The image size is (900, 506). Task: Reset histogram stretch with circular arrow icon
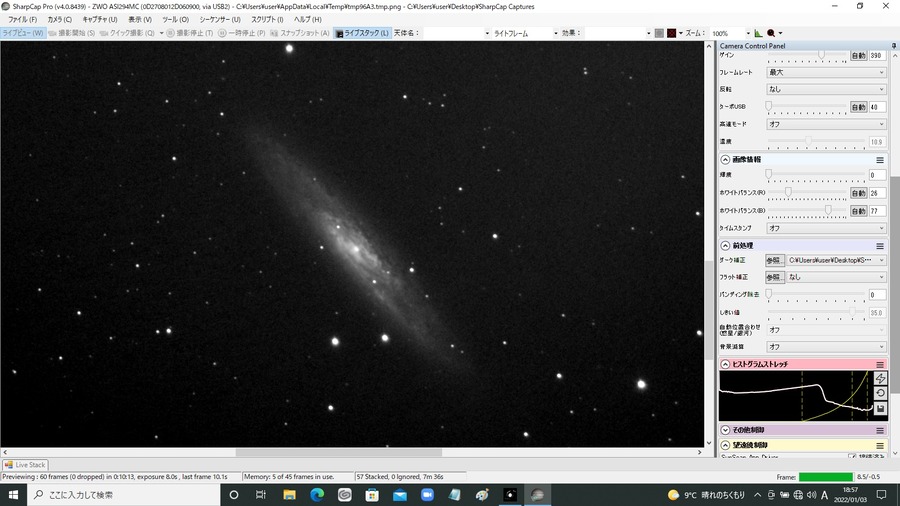(880, 394)
